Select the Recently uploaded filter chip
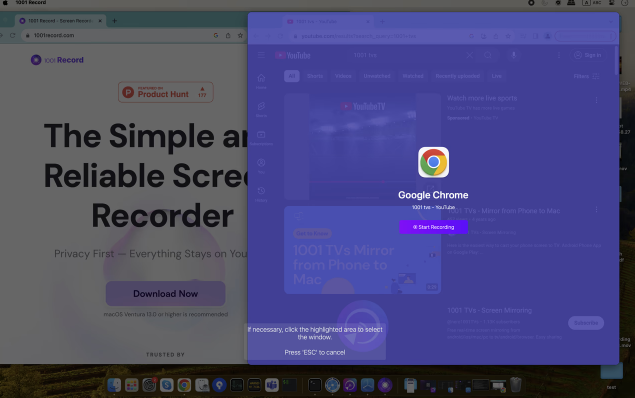635x398 pixels. [x=458, y=76]
